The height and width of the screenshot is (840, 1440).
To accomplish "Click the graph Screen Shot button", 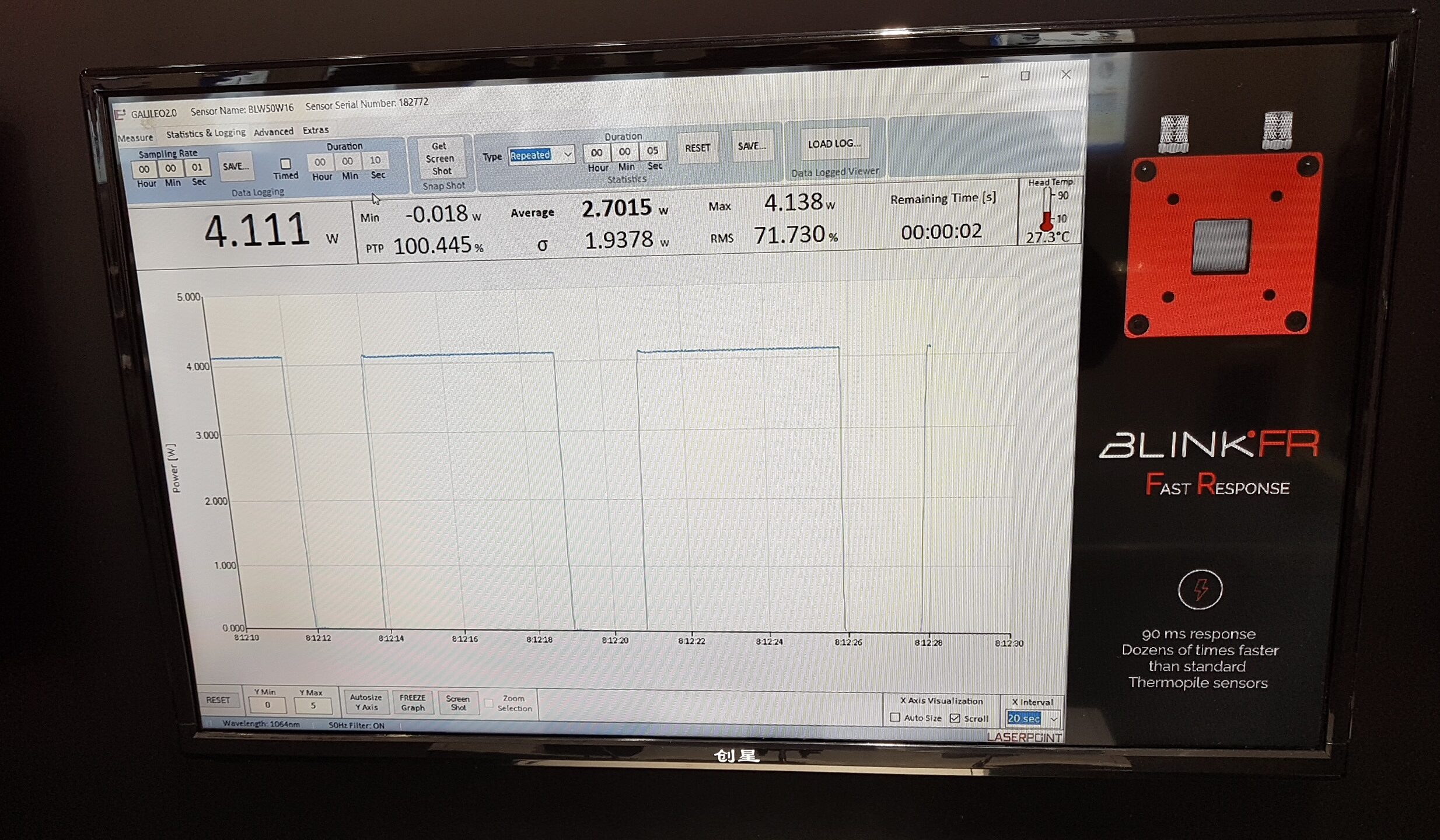I will [x=458, y=703].
